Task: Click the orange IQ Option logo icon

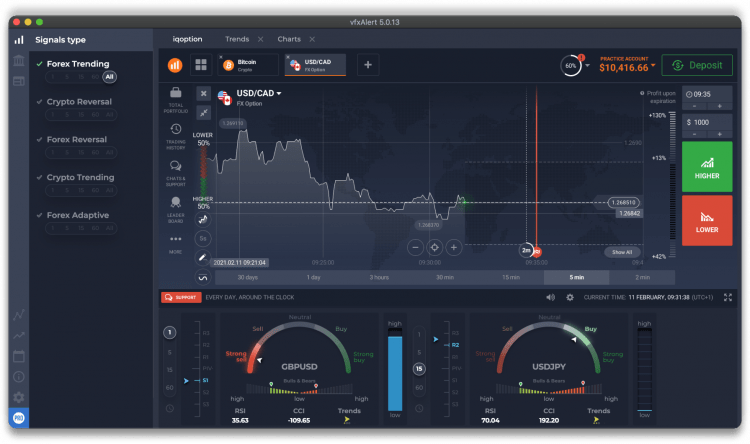Action: click(175, 65)
